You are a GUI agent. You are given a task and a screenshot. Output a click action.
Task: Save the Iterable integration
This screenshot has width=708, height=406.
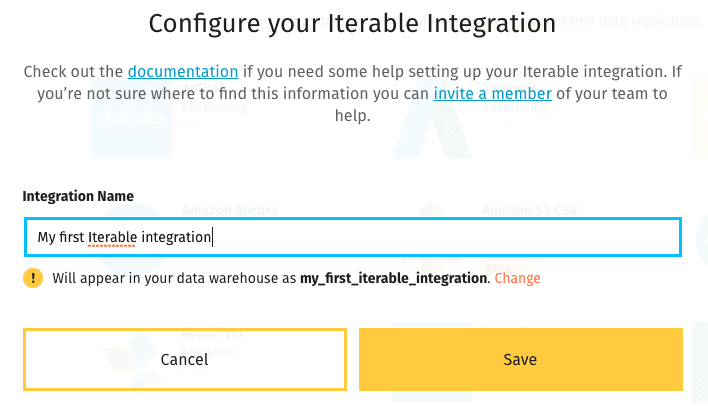pos(521,359)
